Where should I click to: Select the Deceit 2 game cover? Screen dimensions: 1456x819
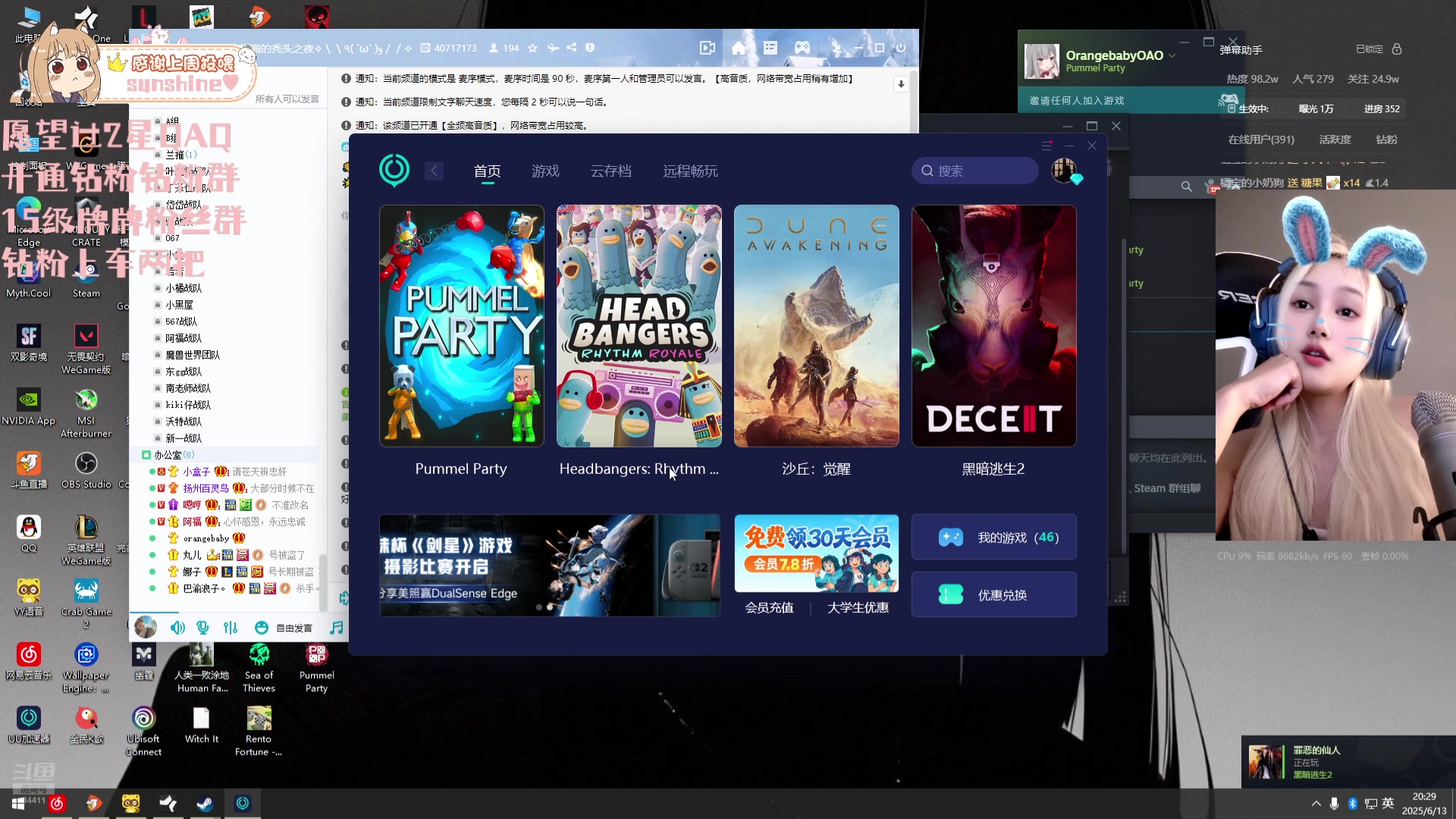993,326
